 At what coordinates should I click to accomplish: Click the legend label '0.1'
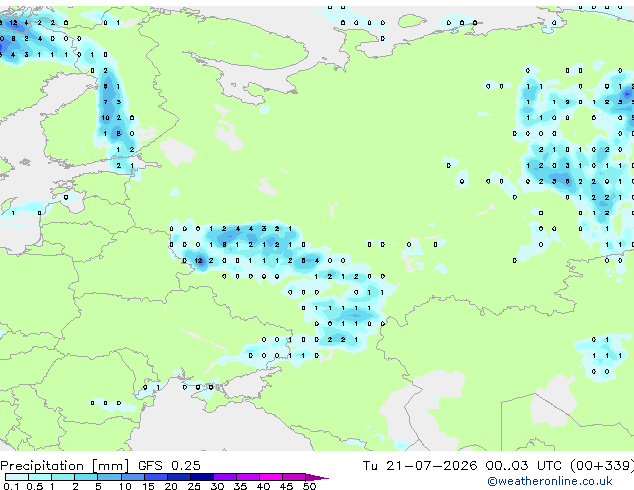(11, 486)
